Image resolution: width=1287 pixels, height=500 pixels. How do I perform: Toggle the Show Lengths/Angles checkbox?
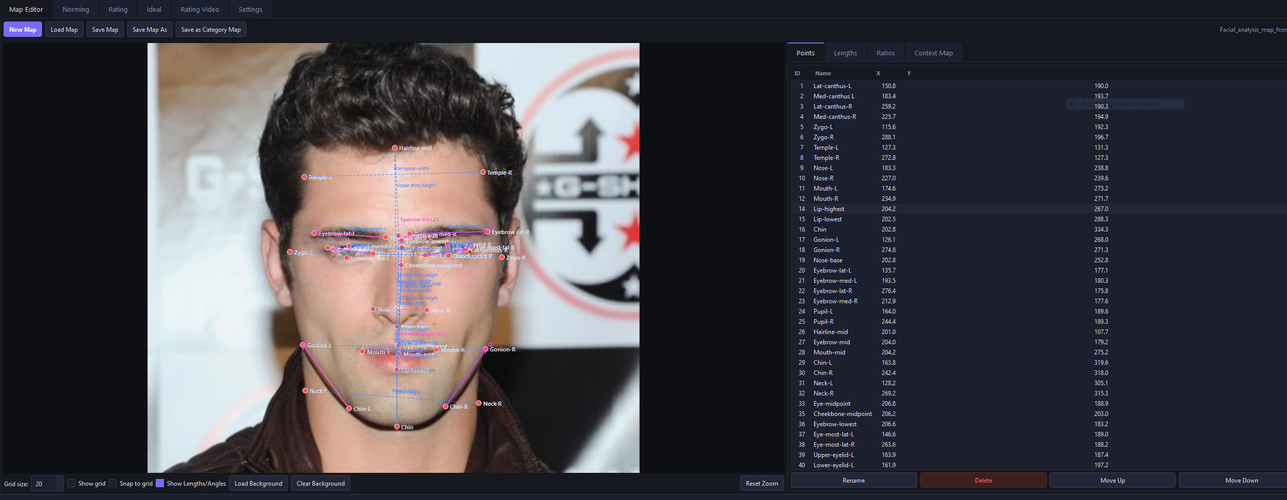160,484
